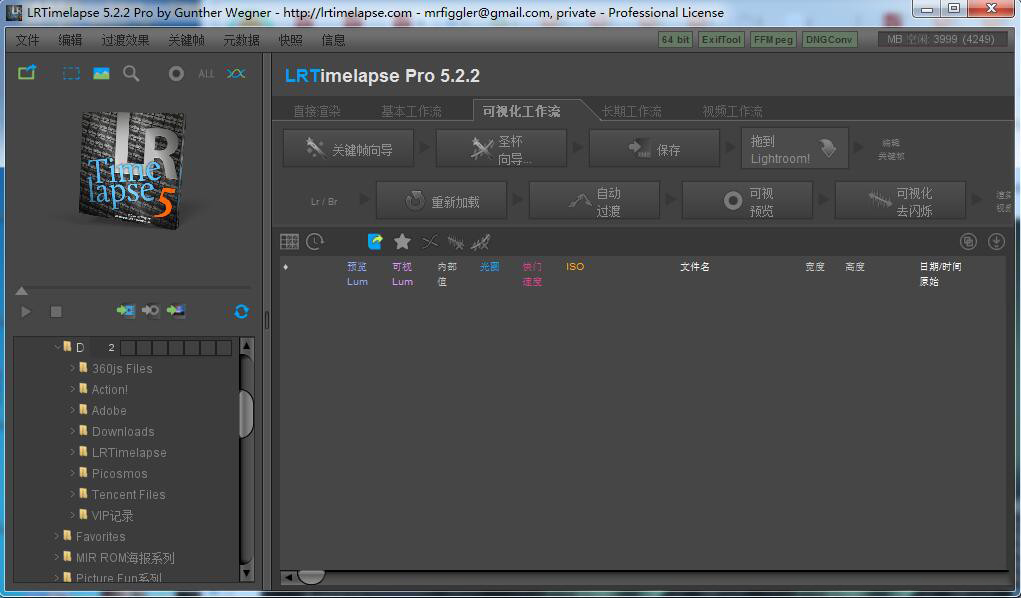Expand the Favorites folder arrow
Screen dimensions: 1021x598
[57, 537]
